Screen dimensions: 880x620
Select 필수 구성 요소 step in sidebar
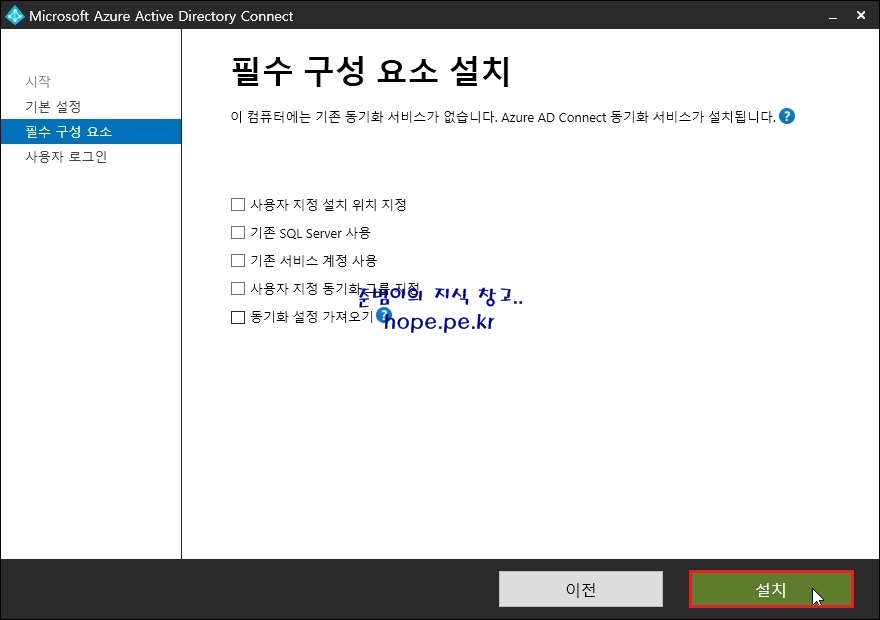click(91, 131)
